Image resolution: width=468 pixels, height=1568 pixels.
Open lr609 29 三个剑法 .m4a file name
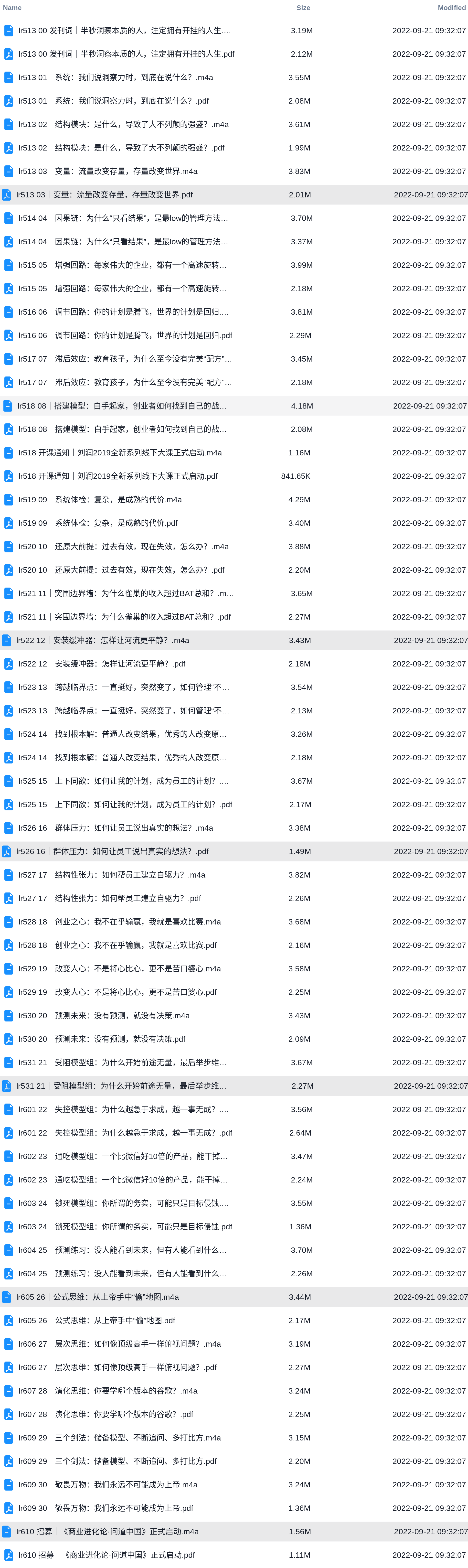coord(120,1438)
